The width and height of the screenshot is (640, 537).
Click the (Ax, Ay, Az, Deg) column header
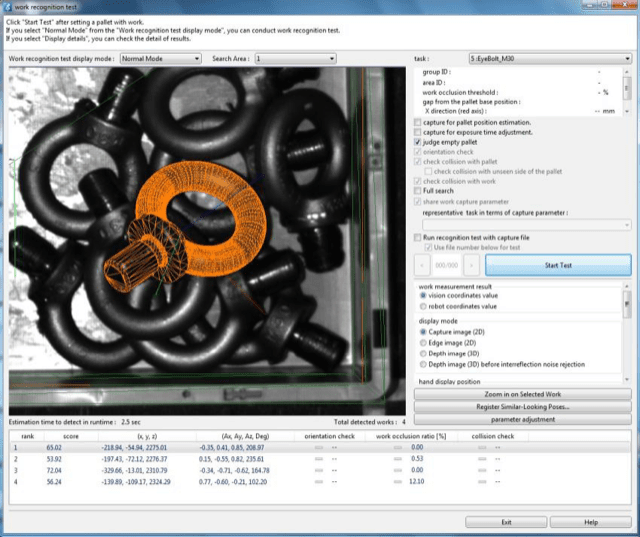245,436
